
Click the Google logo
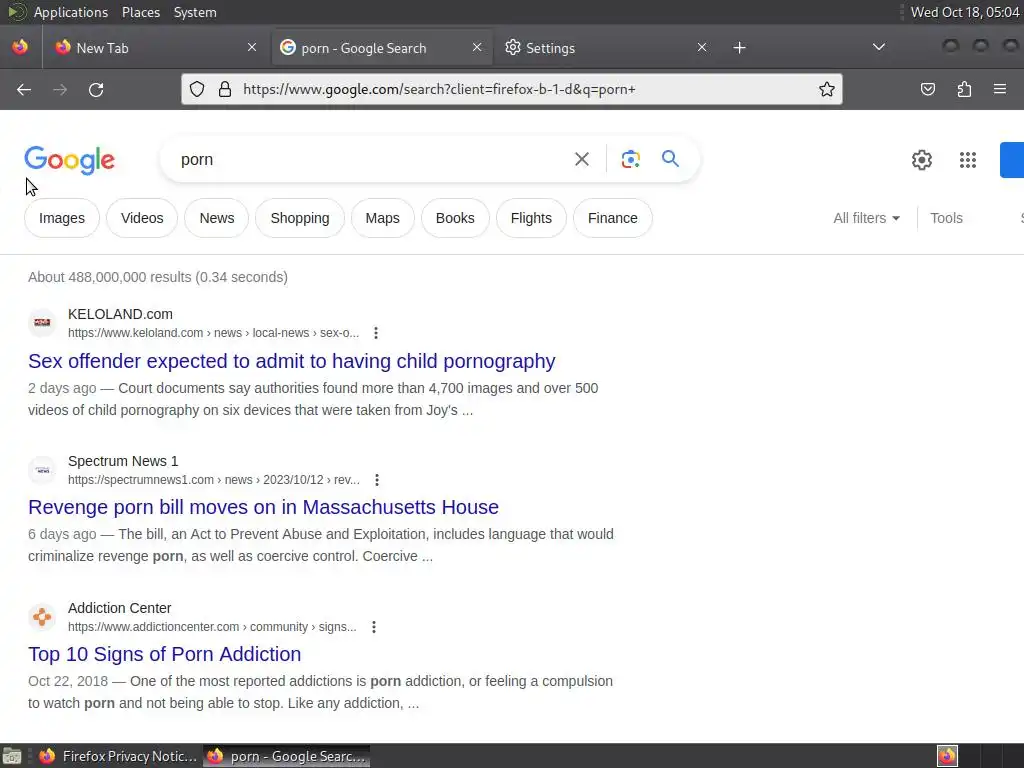(70, 160)
